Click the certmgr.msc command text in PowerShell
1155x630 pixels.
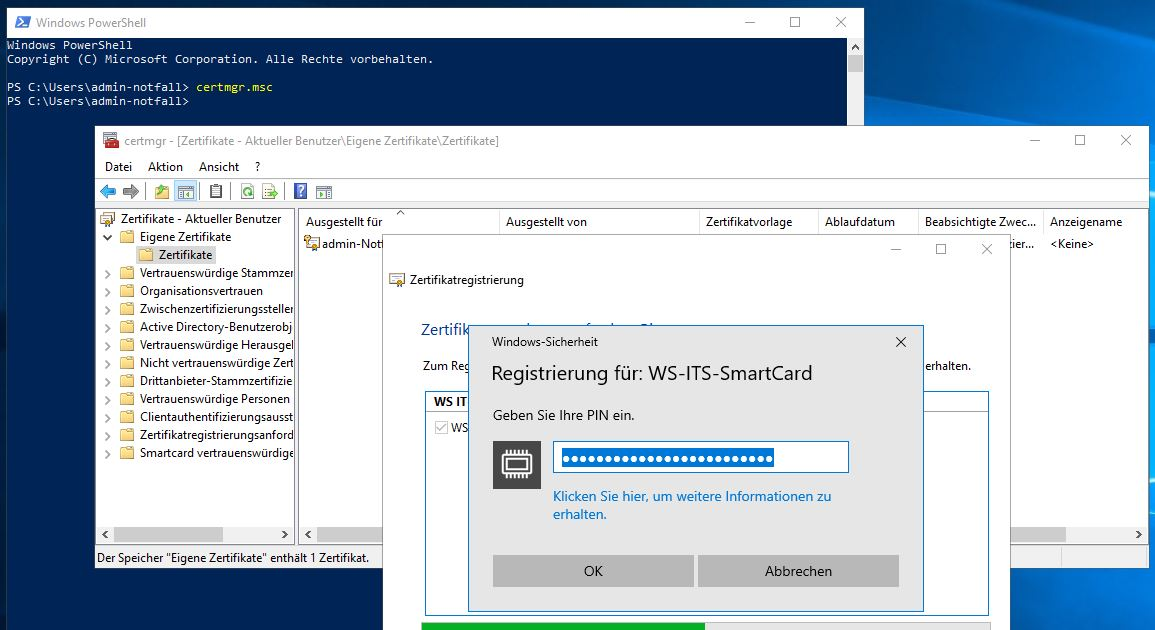[x=234, y=87]
